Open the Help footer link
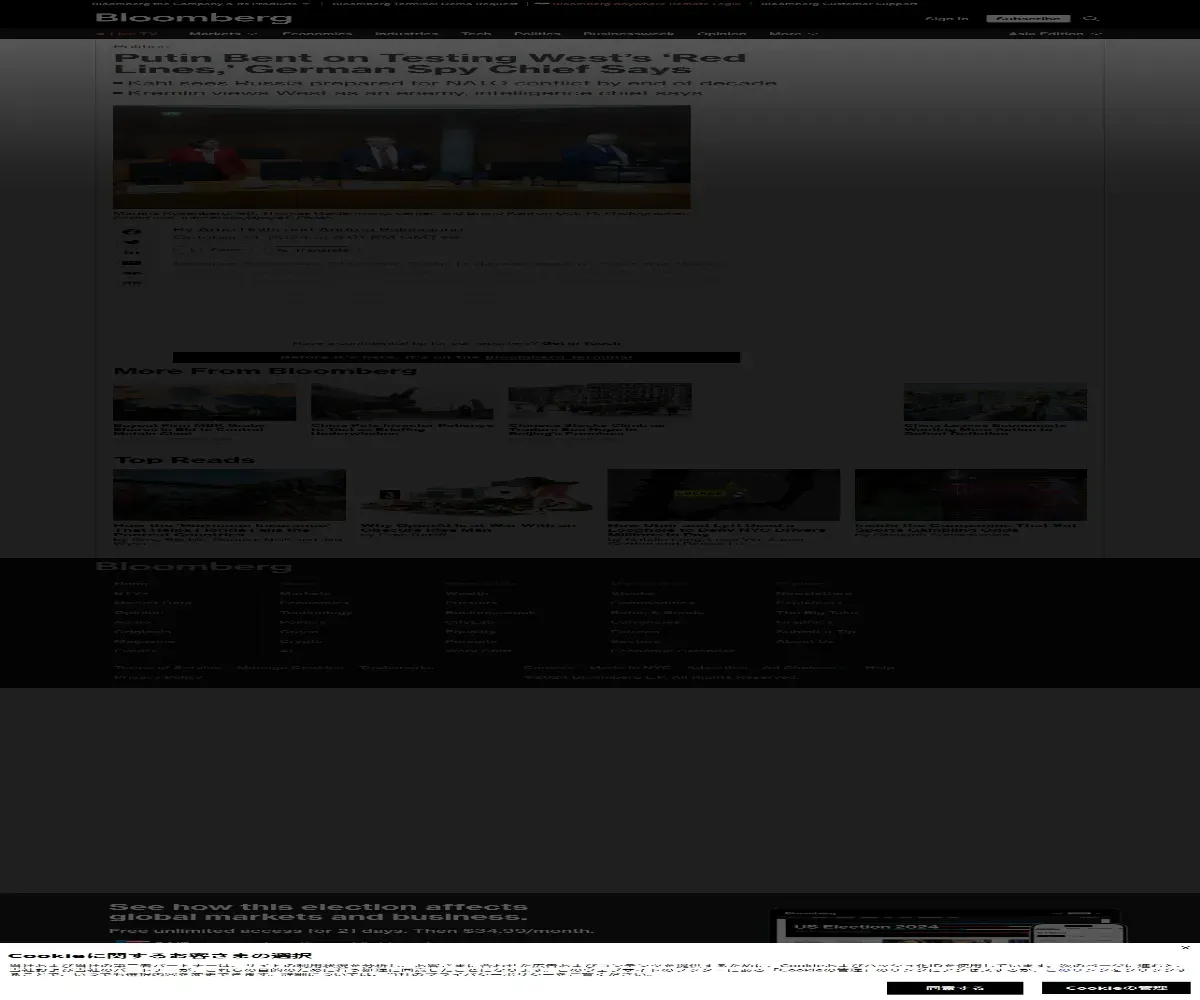Image resolution: width=1200 pixels, height=1000 pixels. click(880, 667)
